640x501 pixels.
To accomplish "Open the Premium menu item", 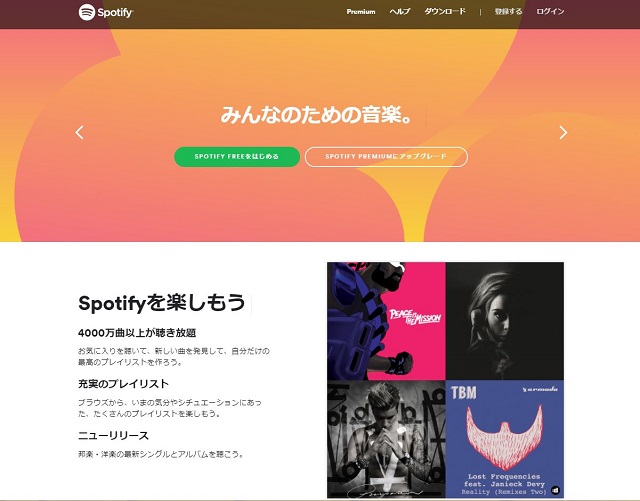I will coord(361,12).
